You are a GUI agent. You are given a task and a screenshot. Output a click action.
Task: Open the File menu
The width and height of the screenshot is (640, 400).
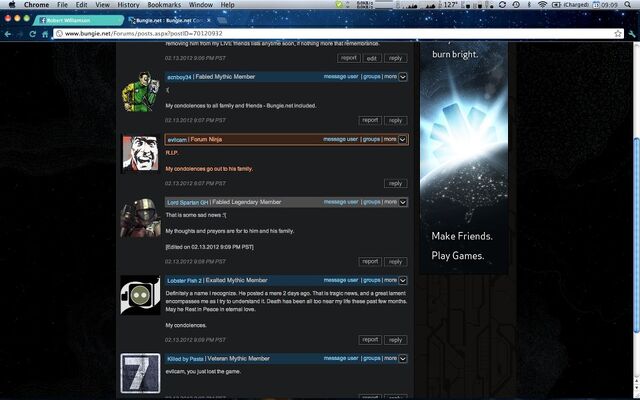click(62, 4)
